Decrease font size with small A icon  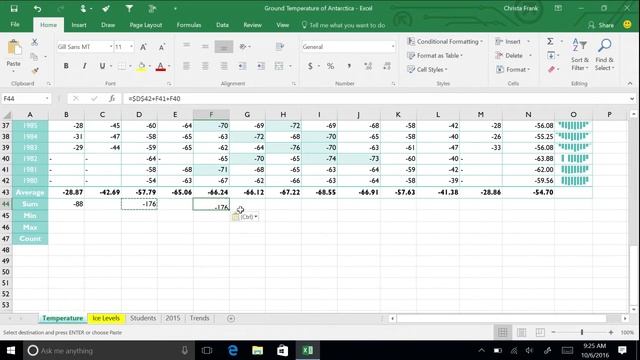point(162,47)
